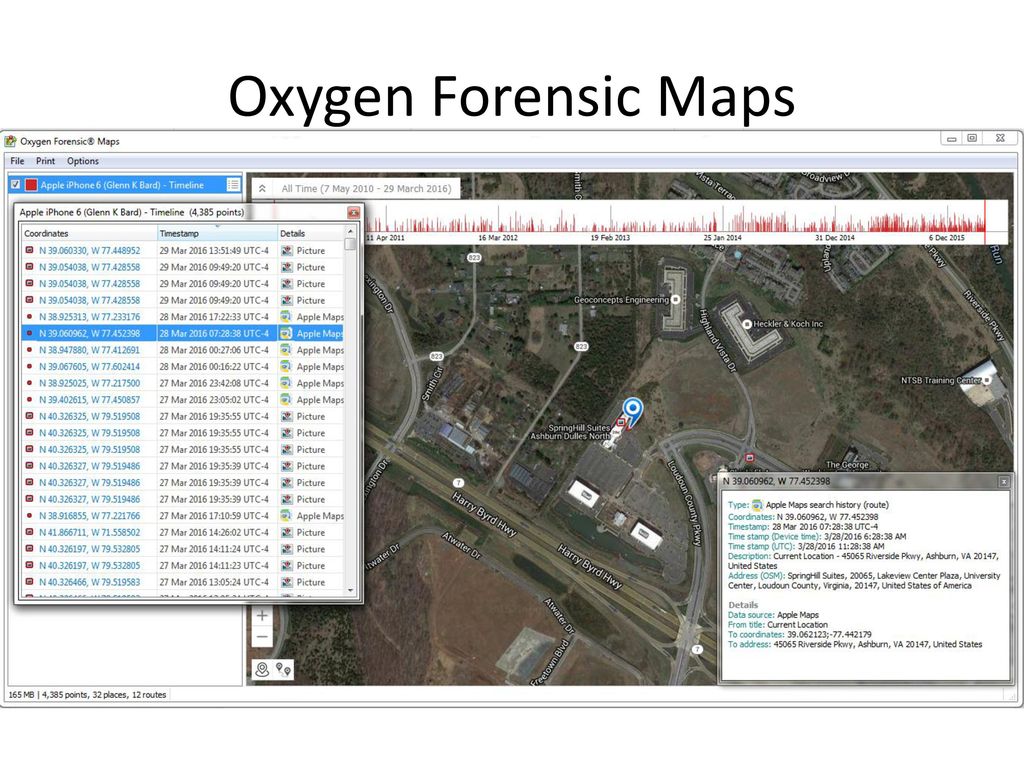Sort by the Timestamp column header

click(x=217, y=233)
